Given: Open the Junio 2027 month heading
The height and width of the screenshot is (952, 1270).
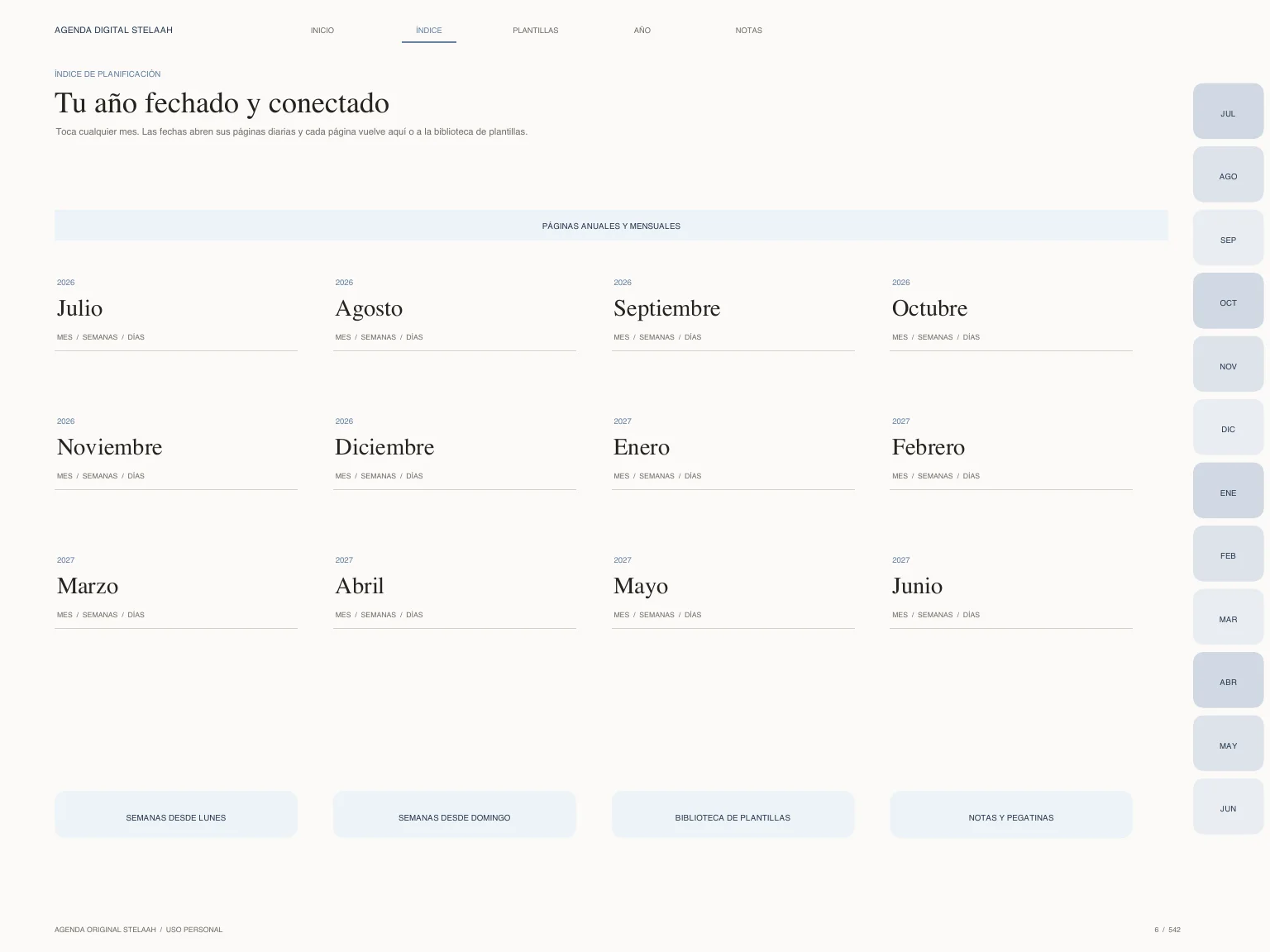Looking at the screenshot, I should (x=917, y=586).
